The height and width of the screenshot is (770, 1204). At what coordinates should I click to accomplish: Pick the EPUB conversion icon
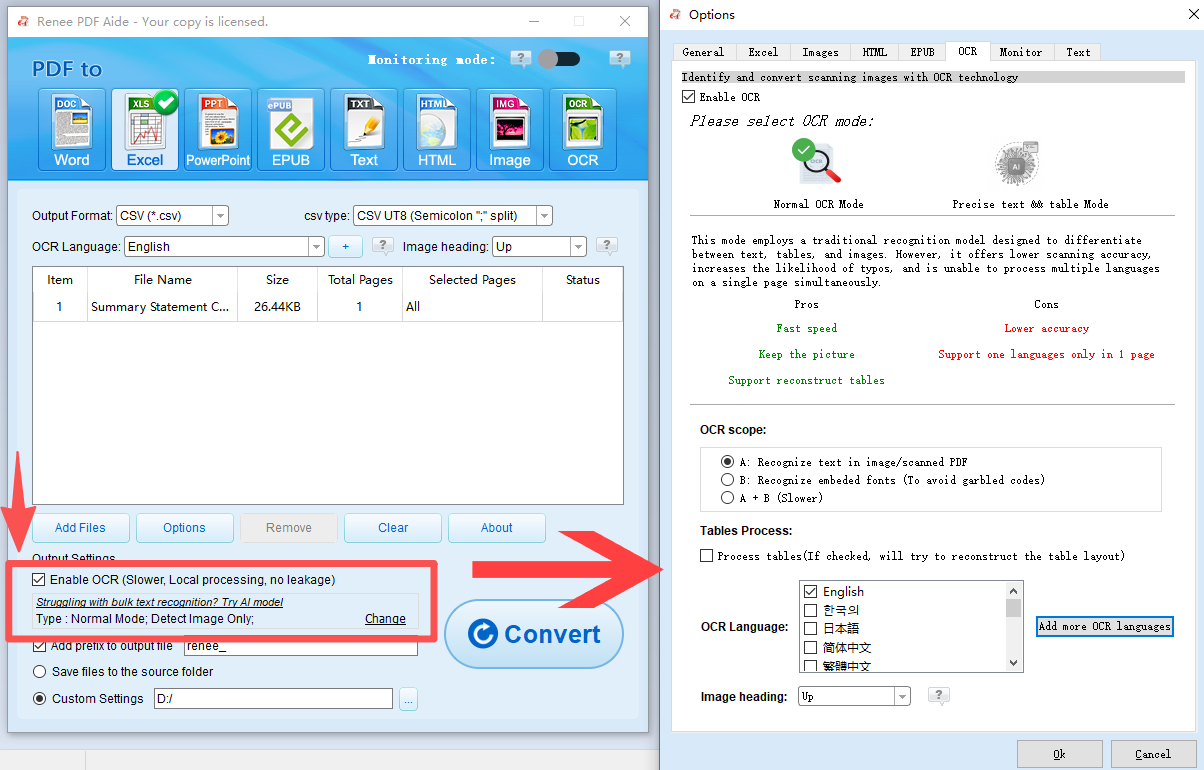pos(290,128)
